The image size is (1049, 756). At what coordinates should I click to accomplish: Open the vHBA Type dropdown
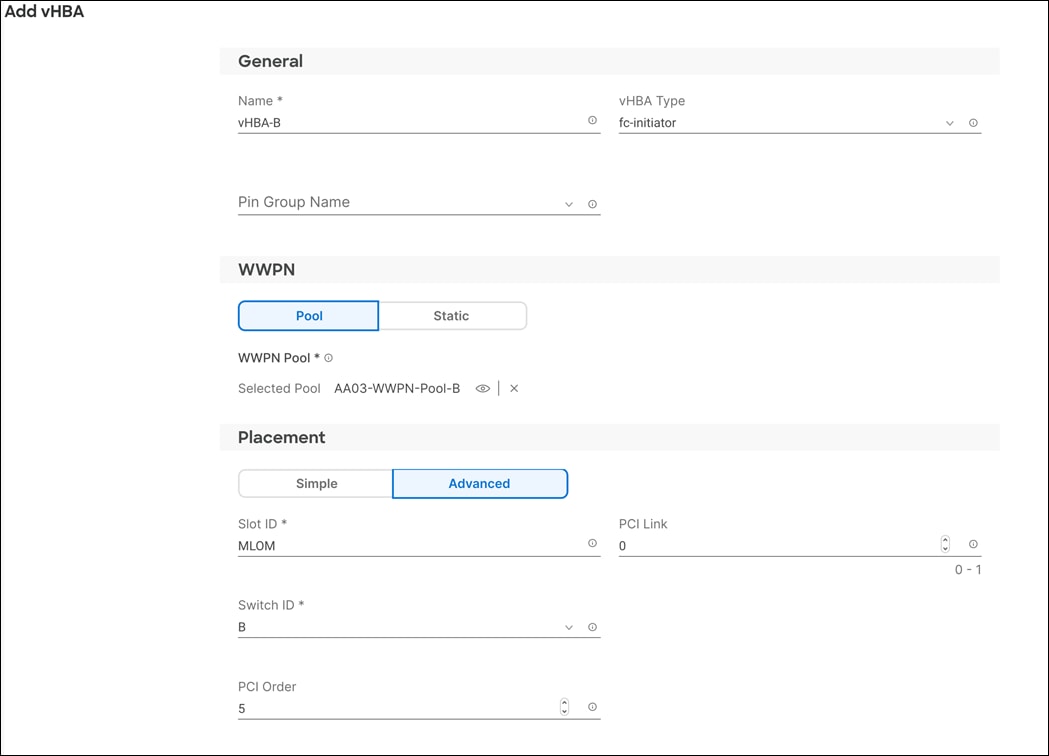coord(949,122)
